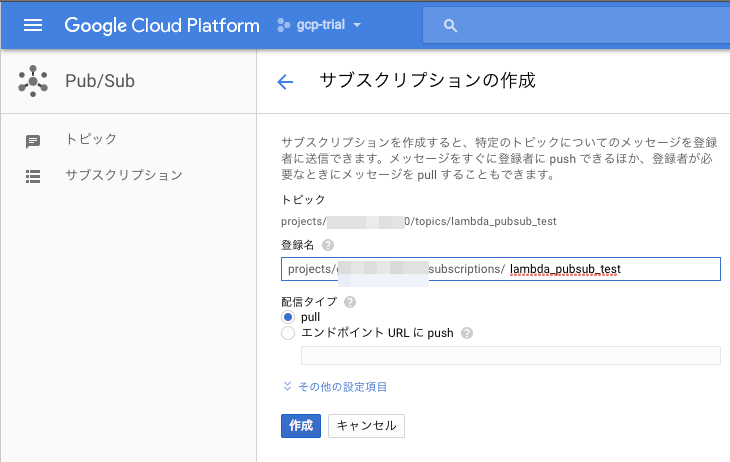
Task: Click the list icon next to サブスクリプション
Action: [33, 177]
